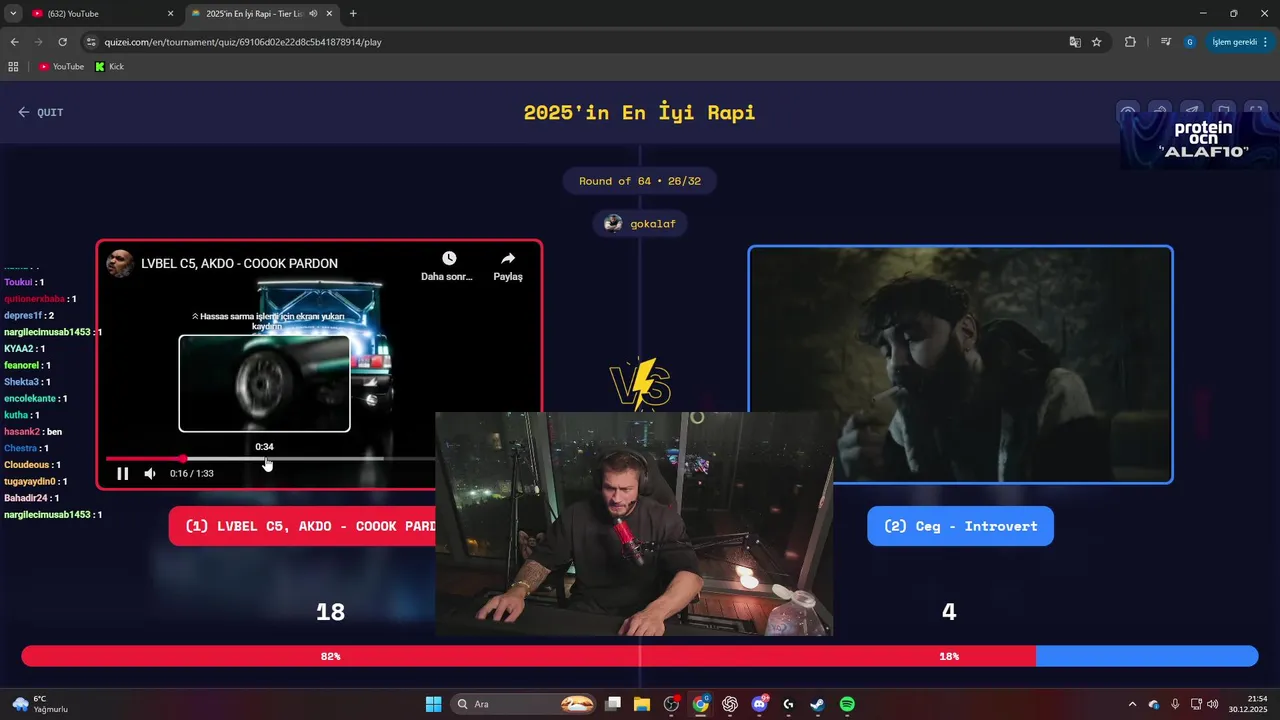Open File Explorer from the taskbar
This screenshot has height=720, width=1280.
pos(642,704)
